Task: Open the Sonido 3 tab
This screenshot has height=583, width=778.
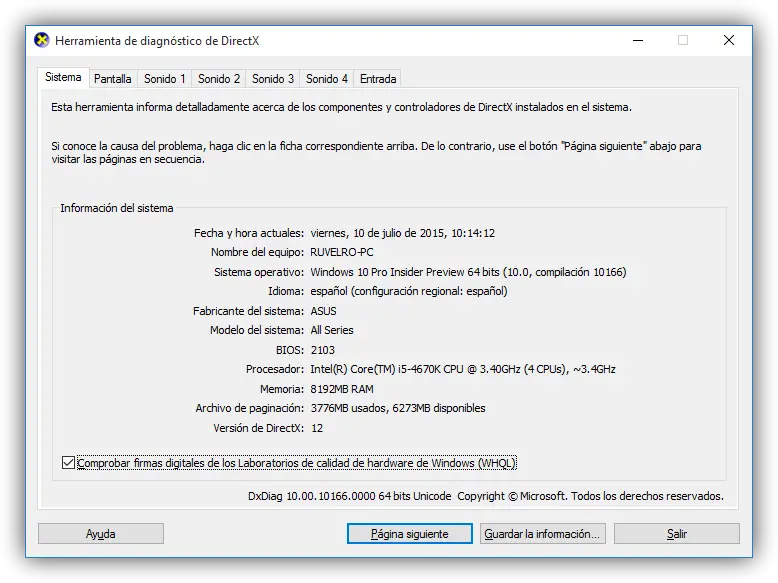Action: pos(273,79)
